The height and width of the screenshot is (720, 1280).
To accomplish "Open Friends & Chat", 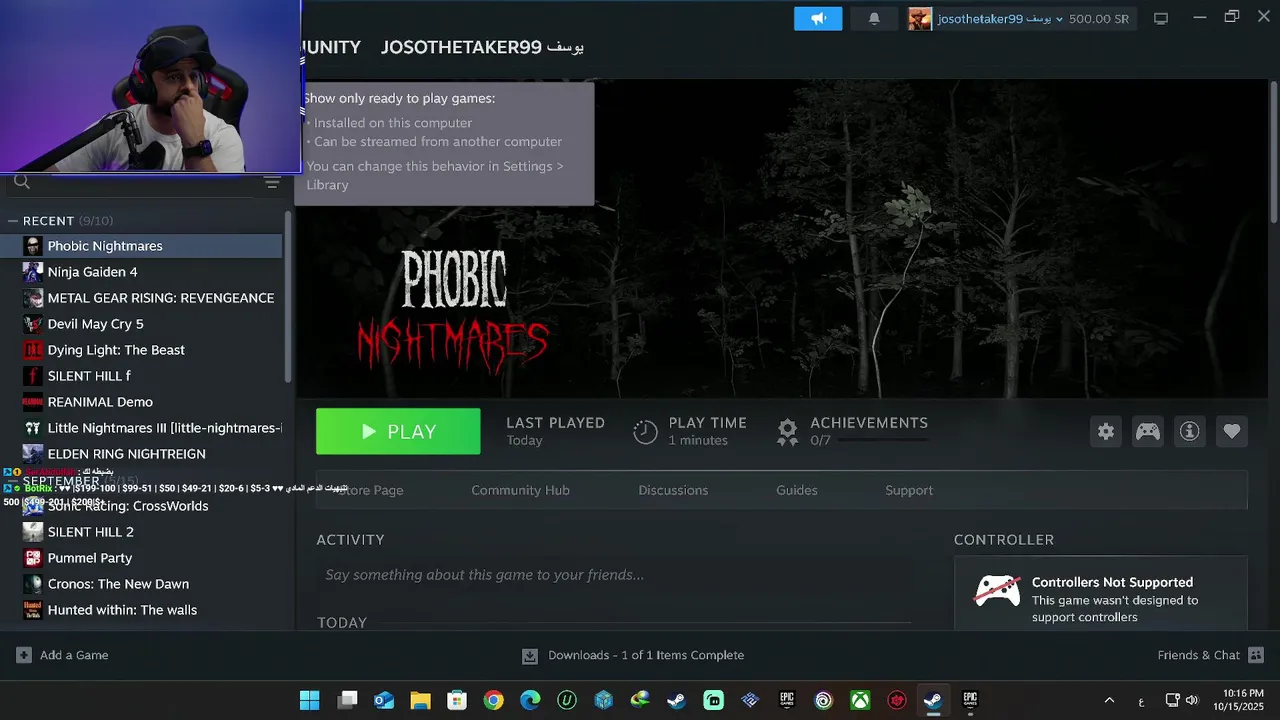I will 1210,655.
